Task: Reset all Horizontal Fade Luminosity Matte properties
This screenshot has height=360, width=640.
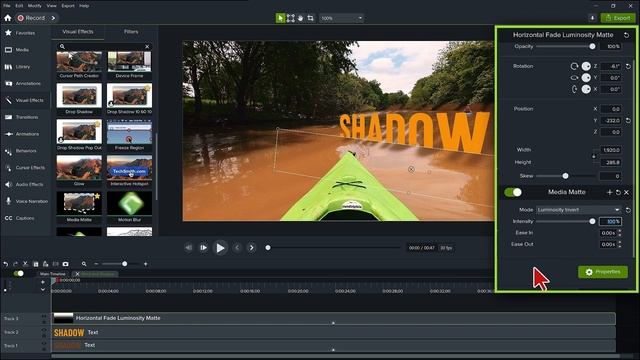Action: point(626,35)
